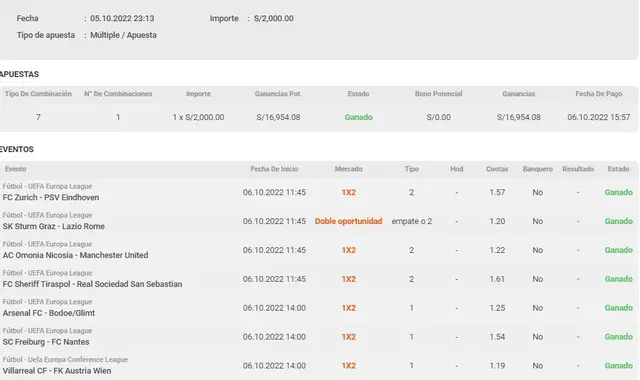The width and height of the screenshot is (640, 380).
Task: Click the Banquero column header
Action: [538, 169]
